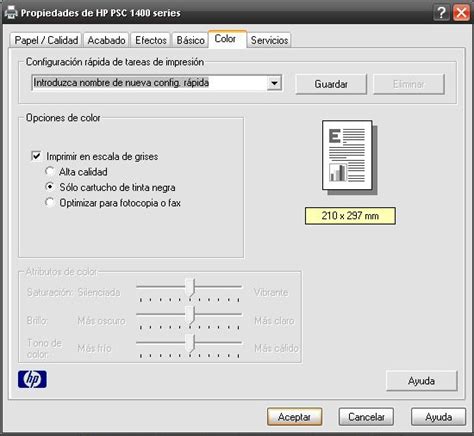Choose Sólo cartucho de tinta negra
Screen dimensions: 474x436
coord(50,187)
